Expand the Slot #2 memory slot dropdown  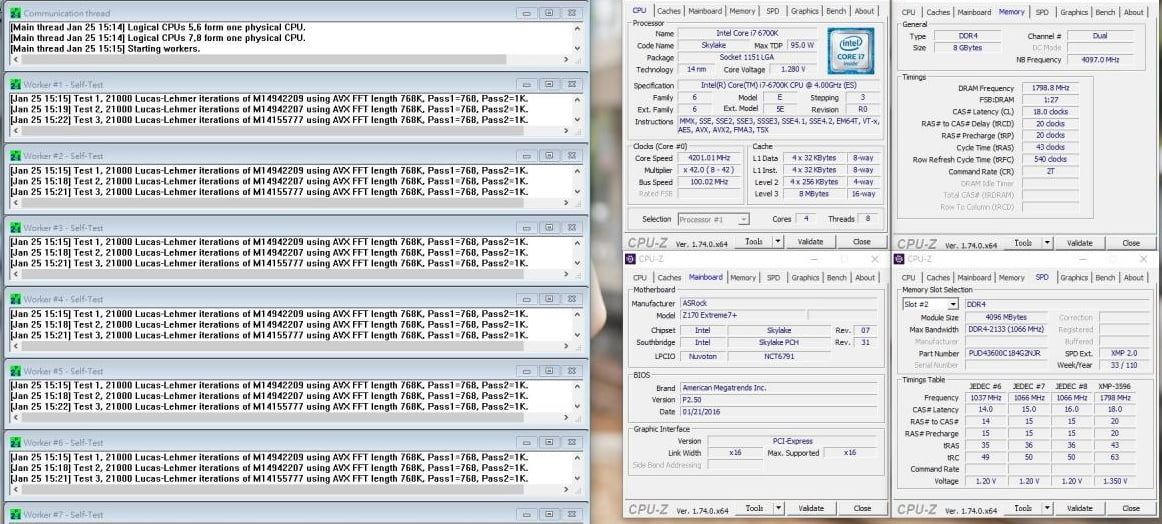click(953, 304)
